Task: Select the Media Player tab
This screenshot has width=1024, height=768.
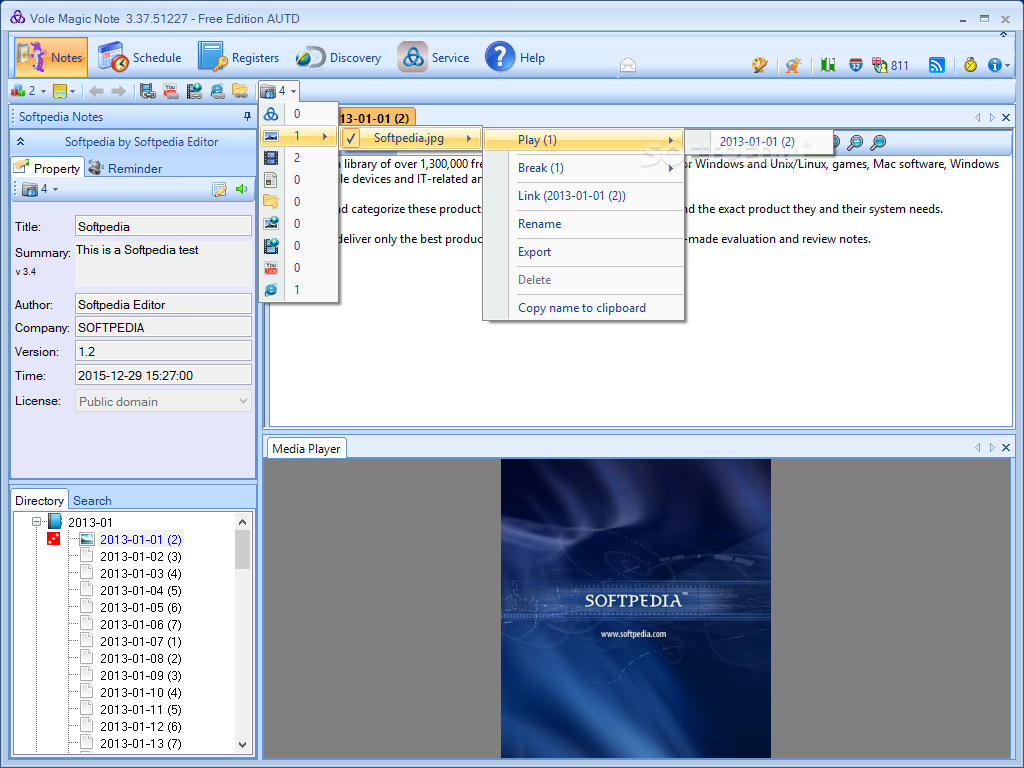Action: (306, 448)
